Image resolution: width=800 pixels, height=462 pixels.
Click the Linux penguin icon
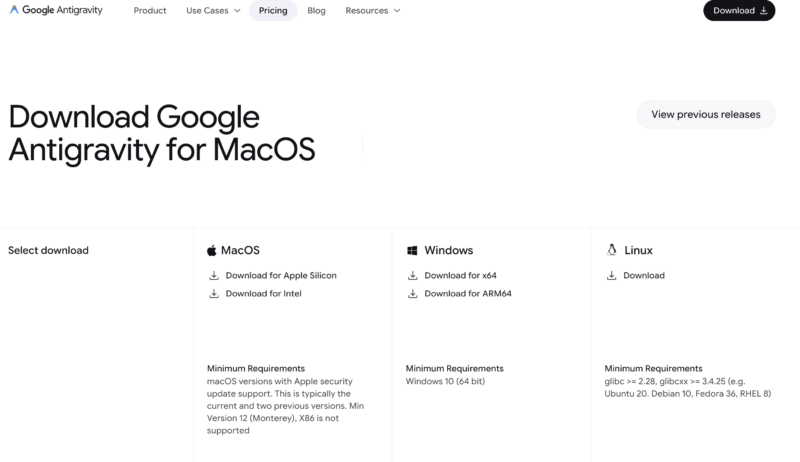(x=611, y=250)
